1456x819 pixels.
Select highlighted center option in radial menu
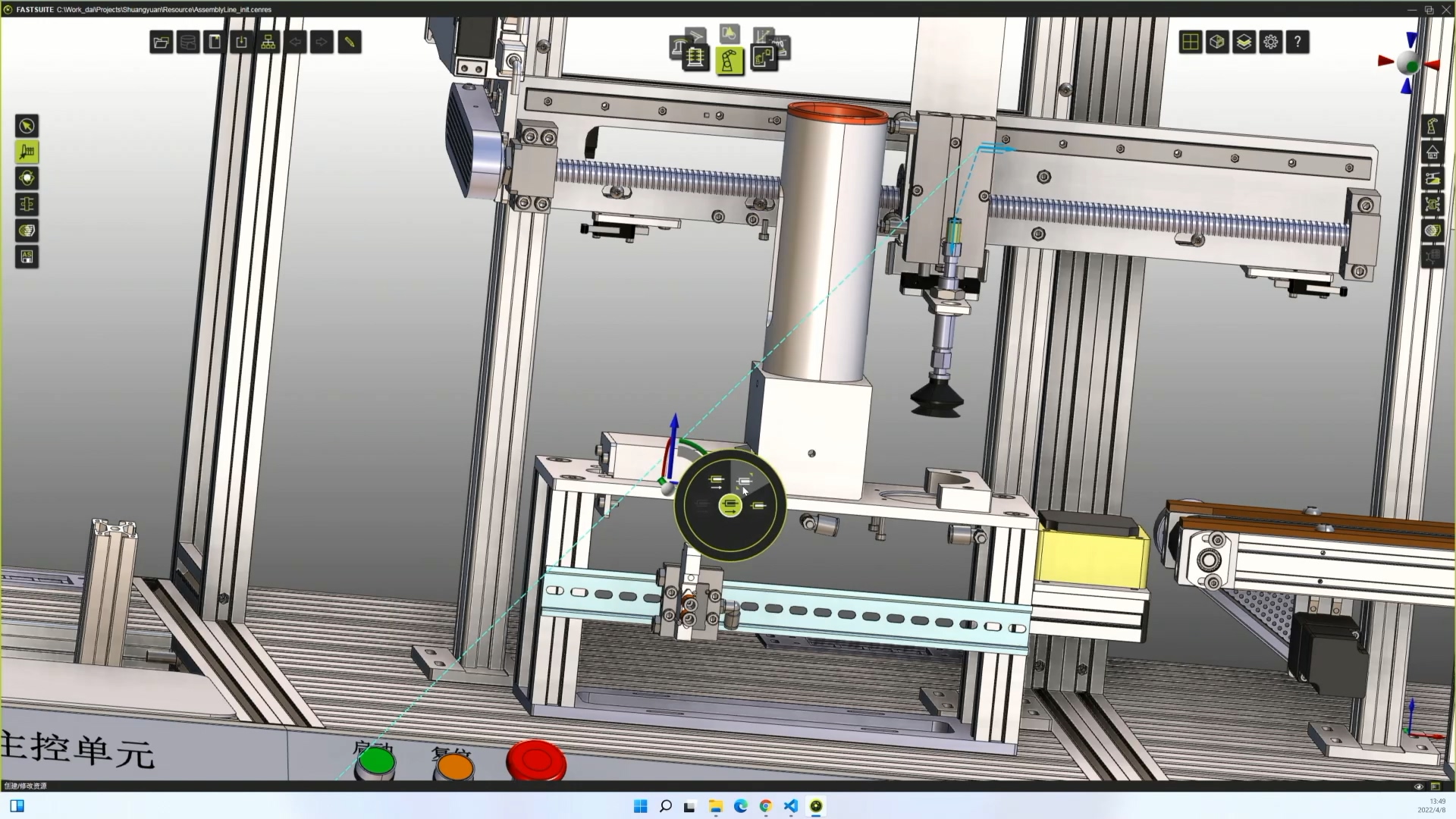tap(730, 505)
